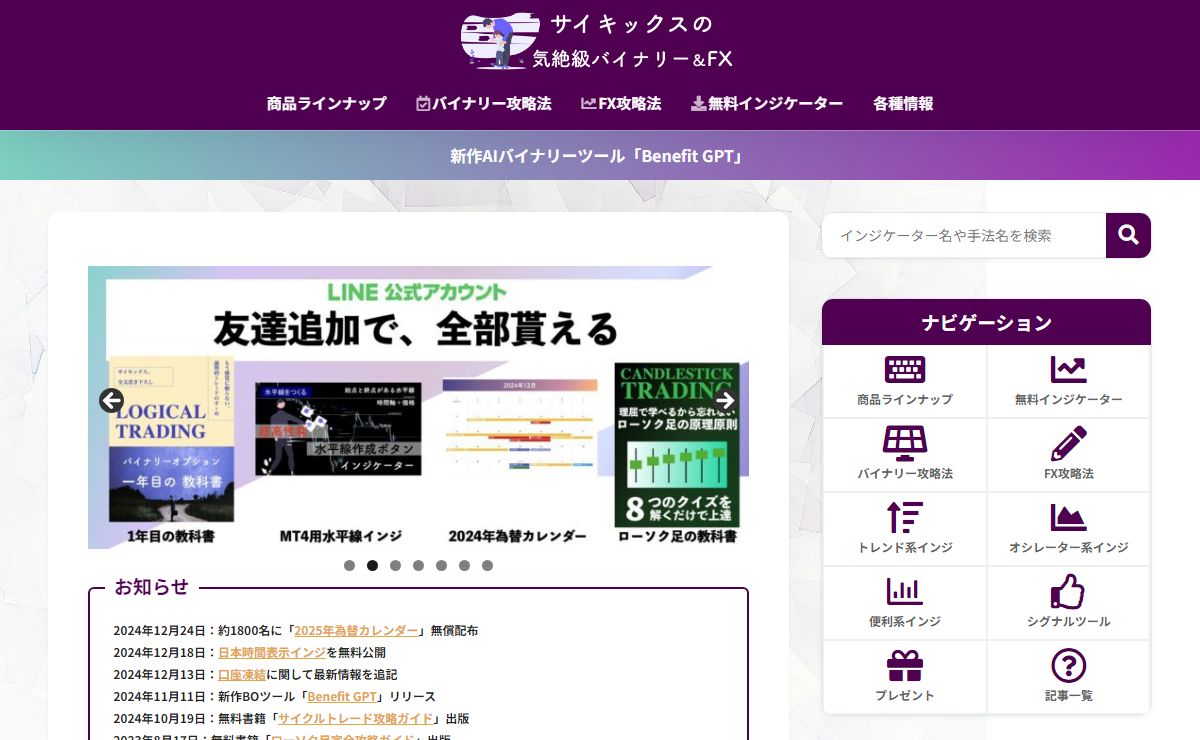
Task: Open オシレーター系インジ area chart icon
Action: tap(1069, 517)
